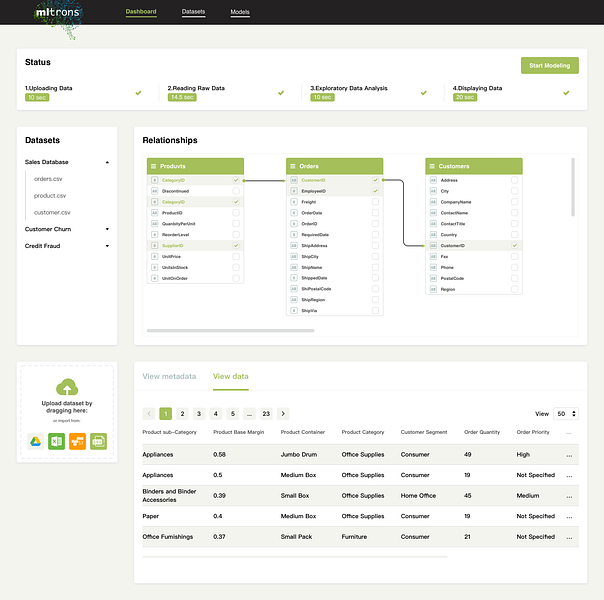Click the Orders table header icon
This screenshot has width=604, height=600.
[293, 166]
